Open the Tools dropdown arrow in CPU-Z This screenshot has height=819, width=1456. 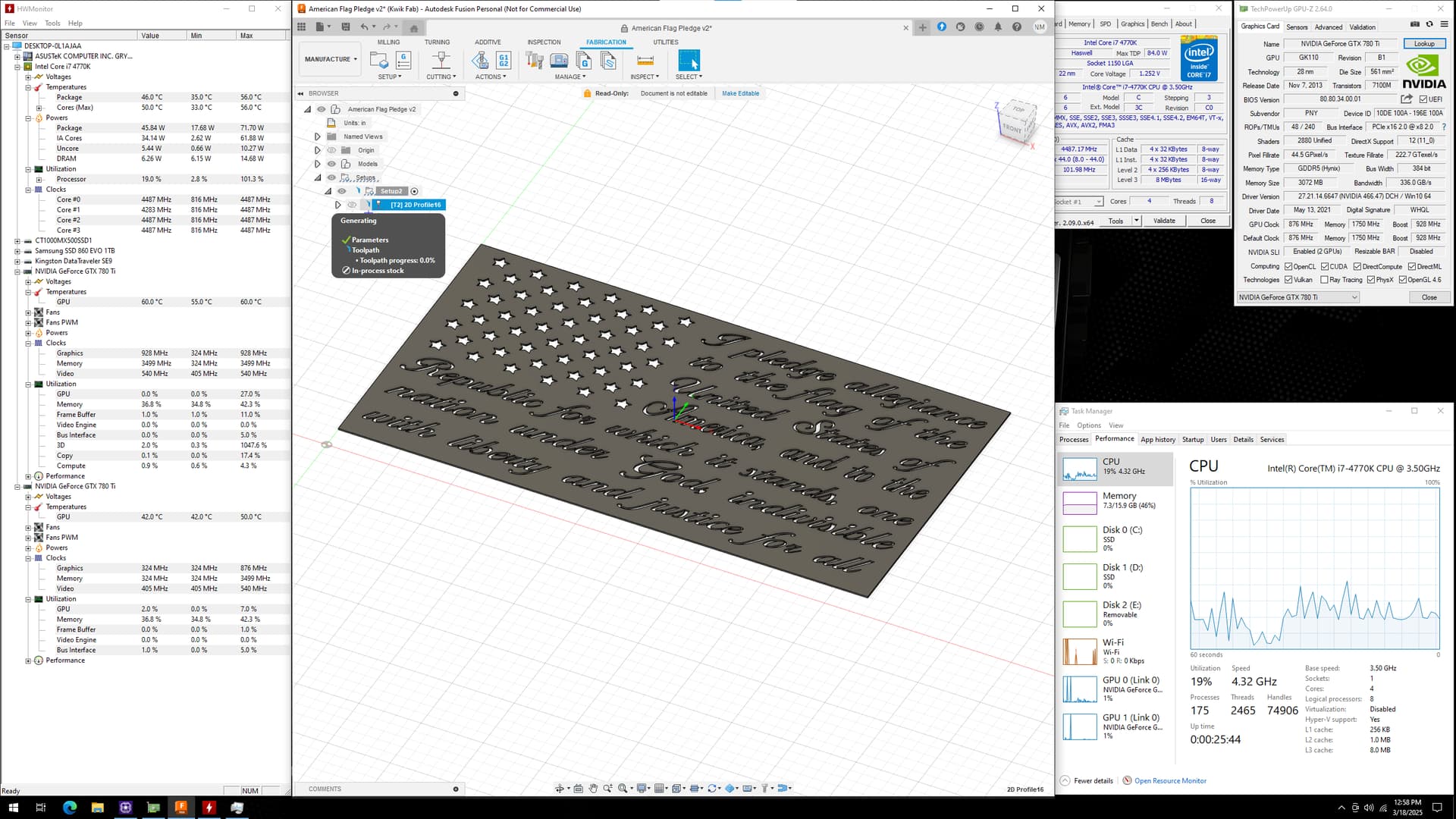pos(1136,221)
